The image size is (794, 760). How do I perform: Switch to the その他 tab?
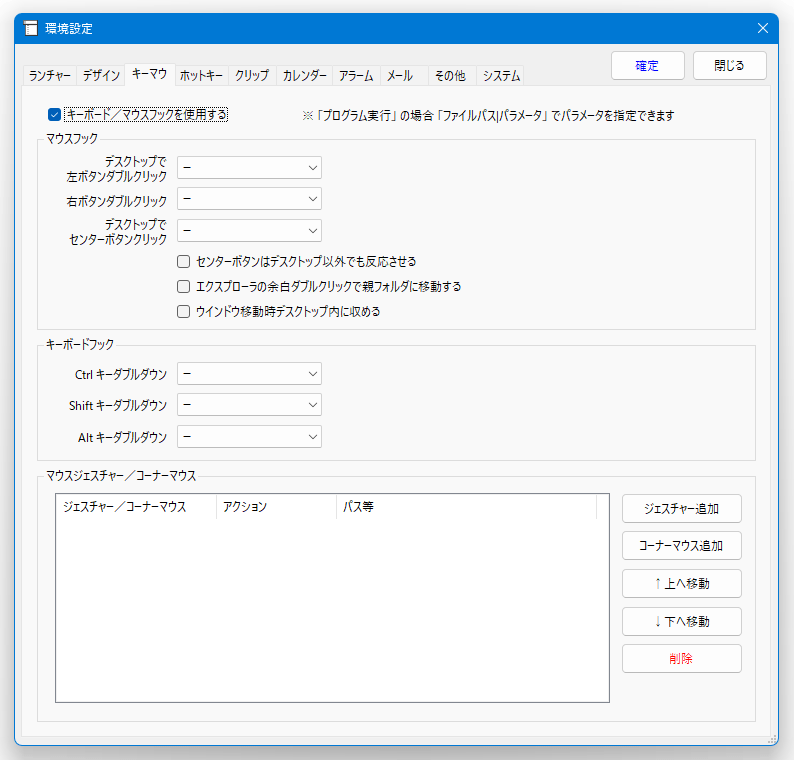pyautogui.click(x=450, y=75)
